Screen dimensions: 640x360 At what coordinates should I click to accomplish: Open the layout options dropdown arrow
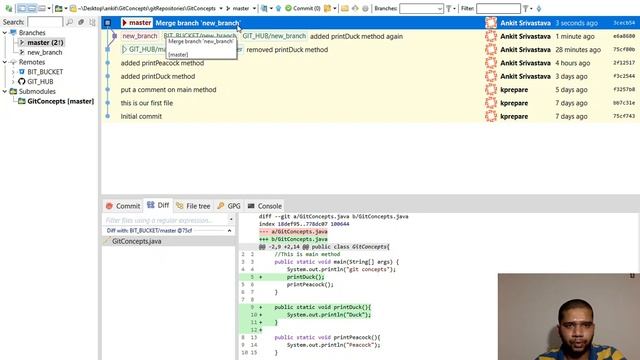pos(49,9)
